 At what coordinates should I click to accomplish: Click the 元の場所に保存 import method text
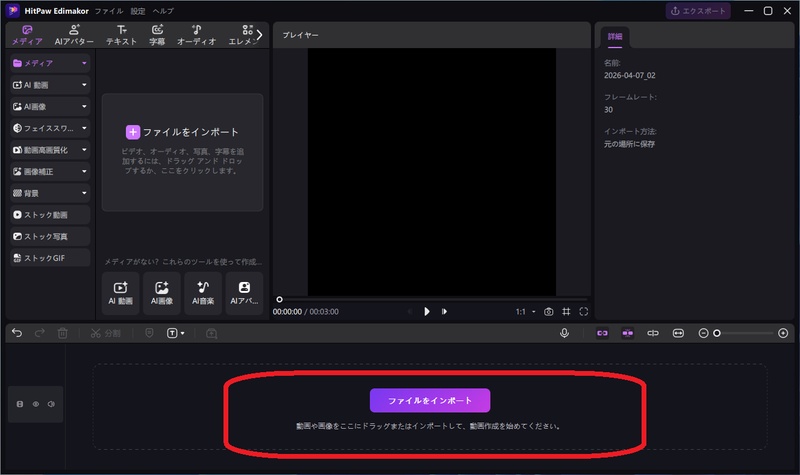click(630, 144)
